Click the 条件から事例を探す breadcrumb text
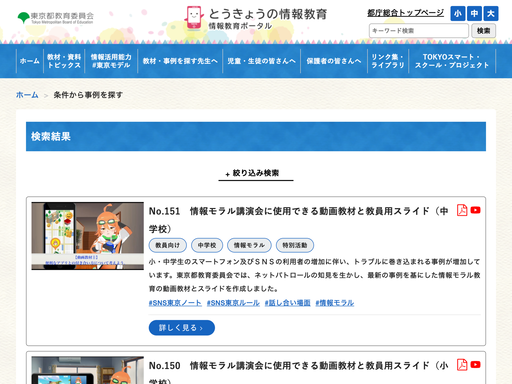Screen dimensions: 512x384 [88, 95]
